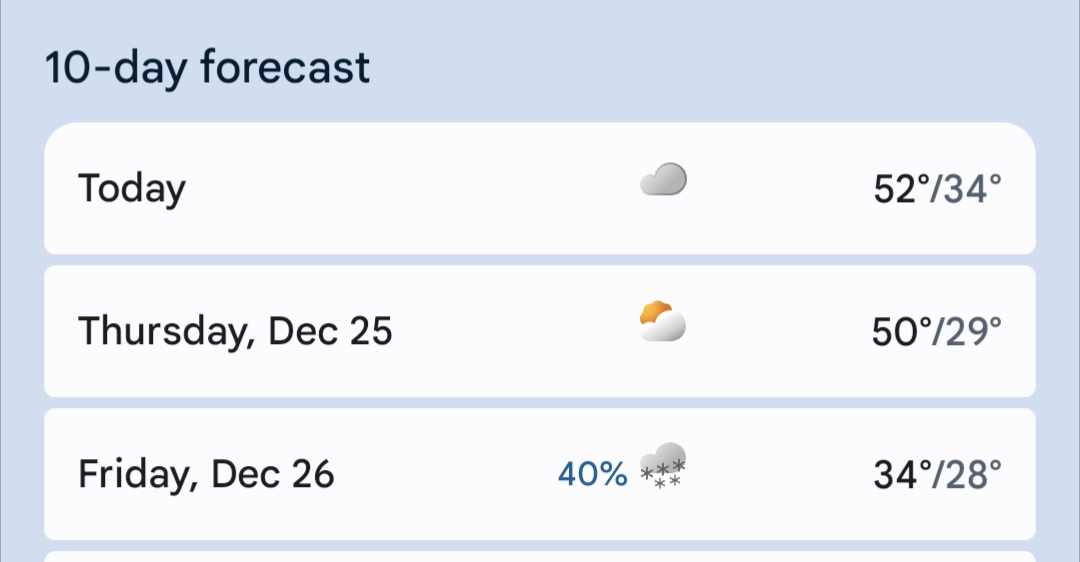Open the partially visible row below Friday
1080x562 pixels.
point(540,556)
